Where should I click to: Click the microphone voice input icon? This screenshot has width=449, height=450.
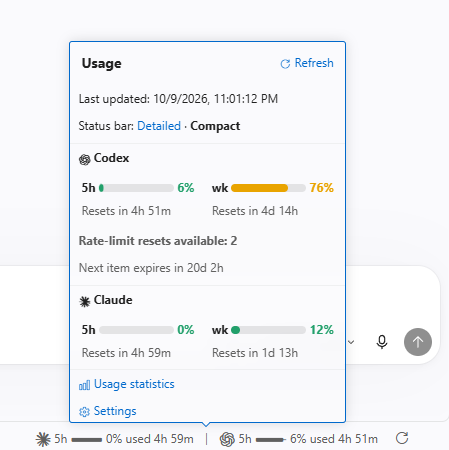(382, 342)
